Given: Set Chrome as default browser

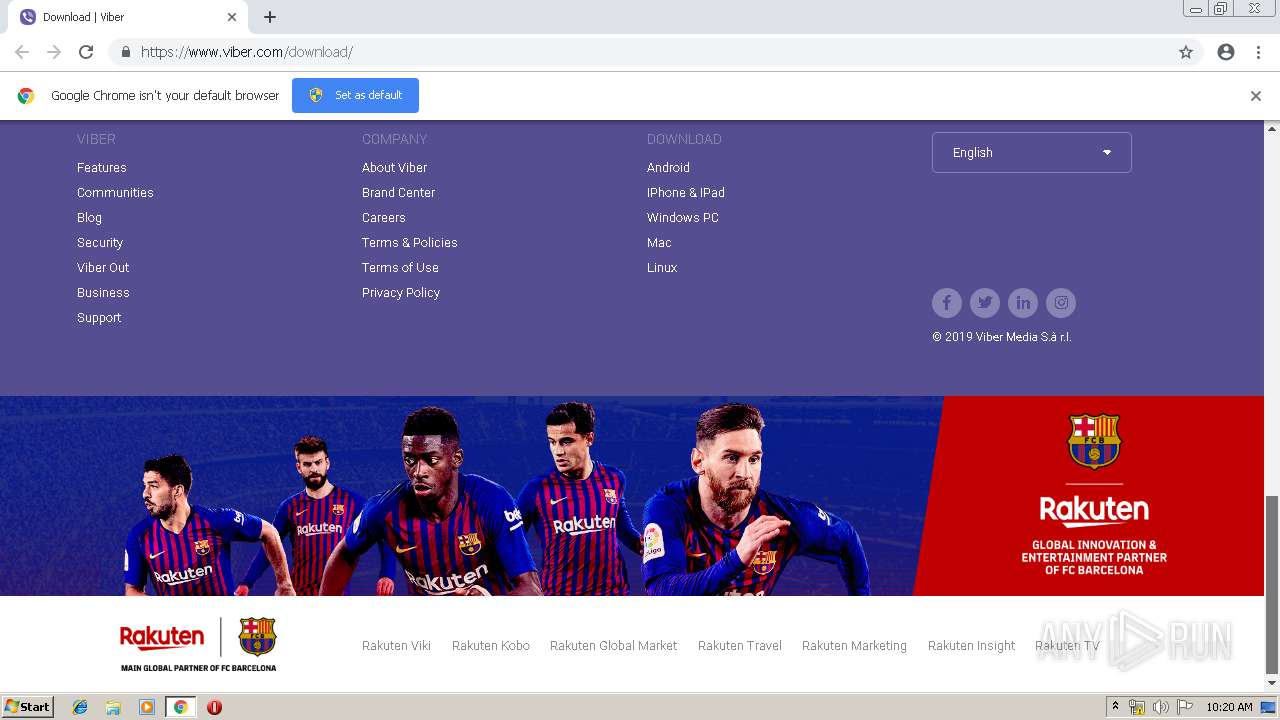Looking at the screenshot, I should pyautogui.click(x=355, y=96).
